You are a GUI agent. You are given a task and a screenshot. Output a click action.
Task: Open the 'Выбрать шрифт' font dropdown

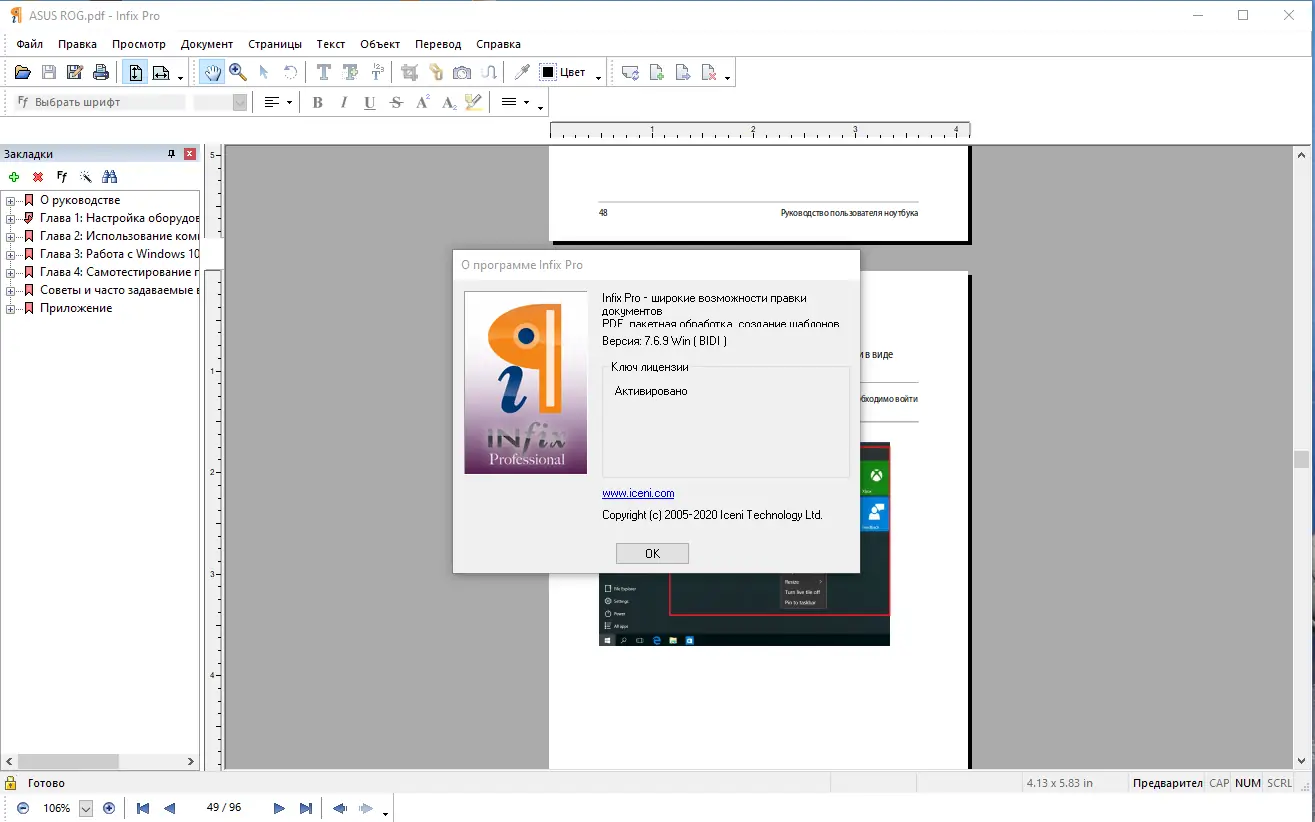point(100,102)
